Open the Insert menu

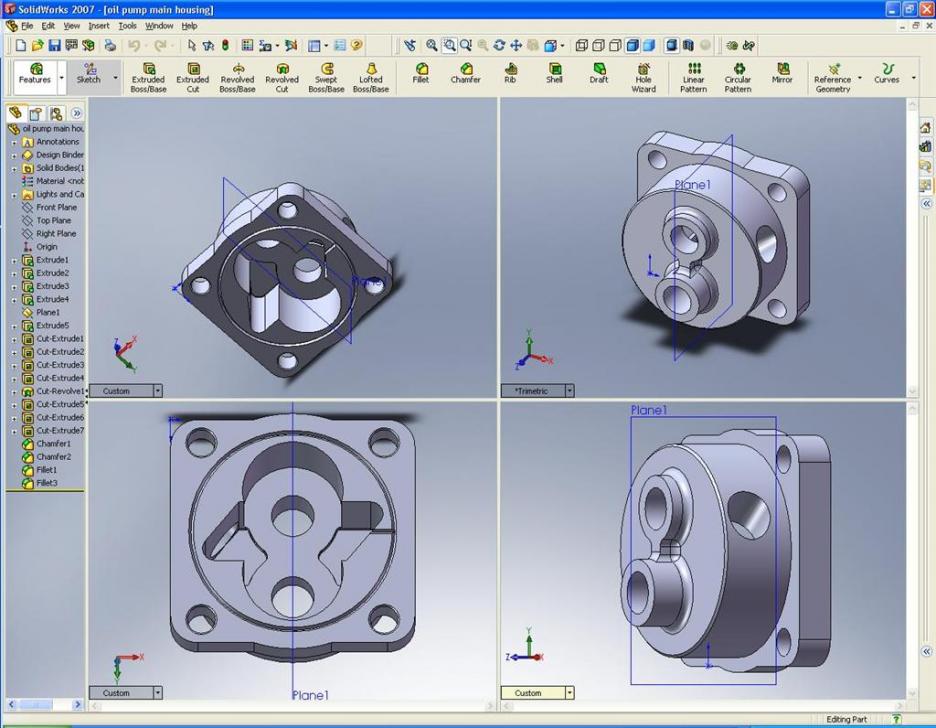tap(99, 26)
